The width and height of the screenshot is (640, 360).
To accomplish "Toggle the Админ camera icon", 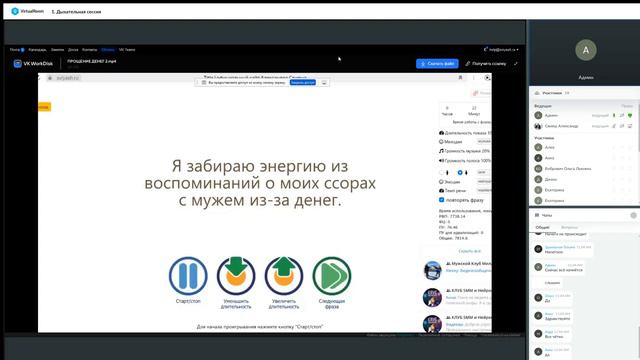I will [x=622, y=116].
